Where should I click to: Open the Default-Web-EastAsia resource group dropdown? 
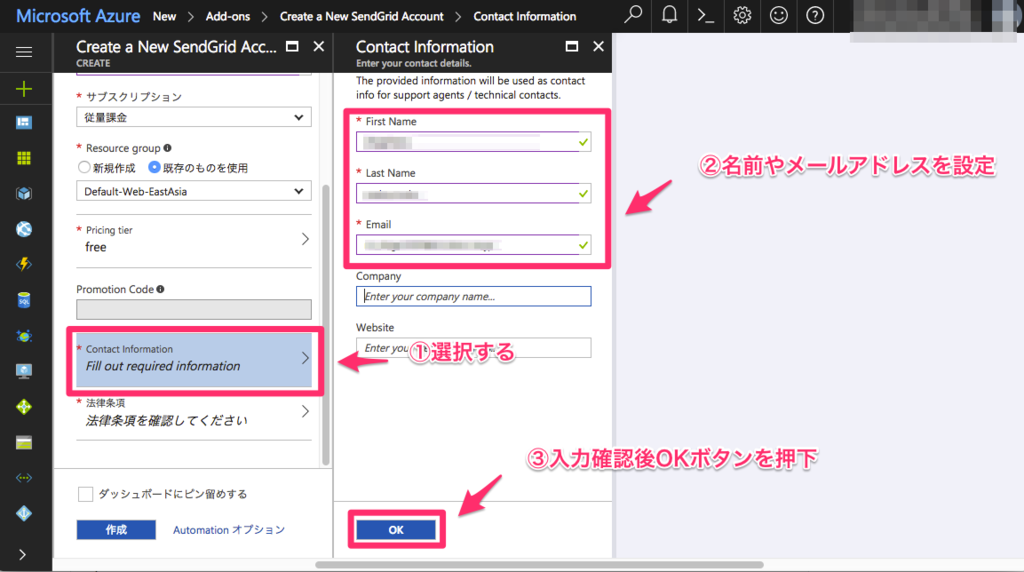194,191
